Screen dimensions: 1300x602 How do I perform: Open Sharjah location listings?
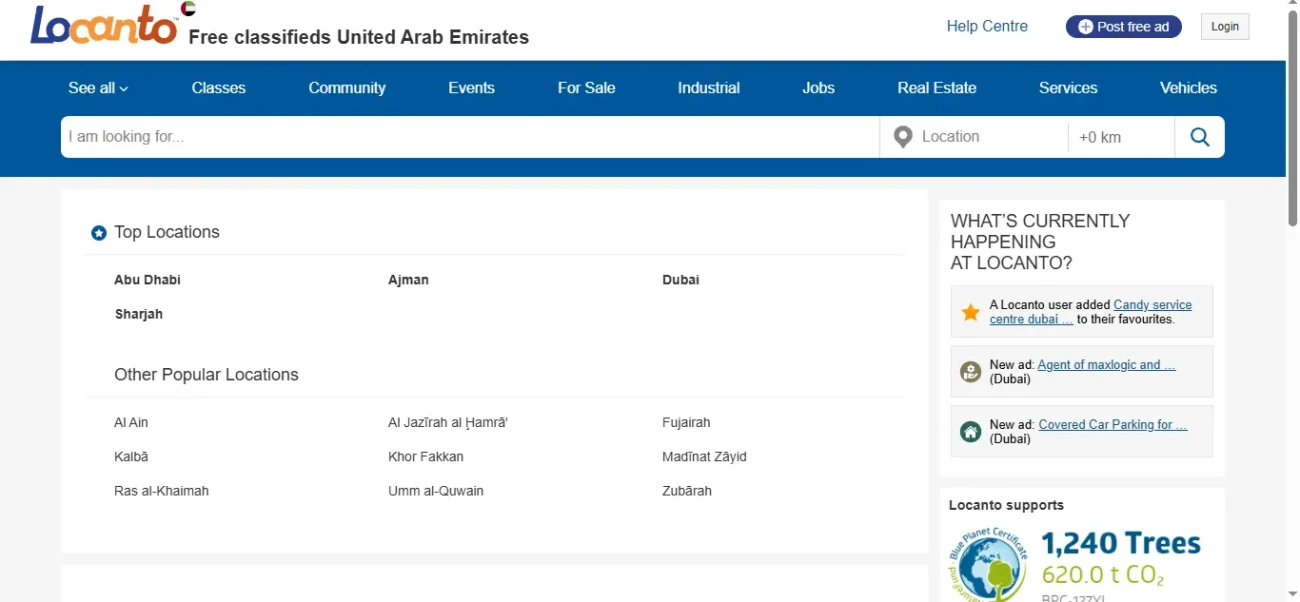[138, 313]
